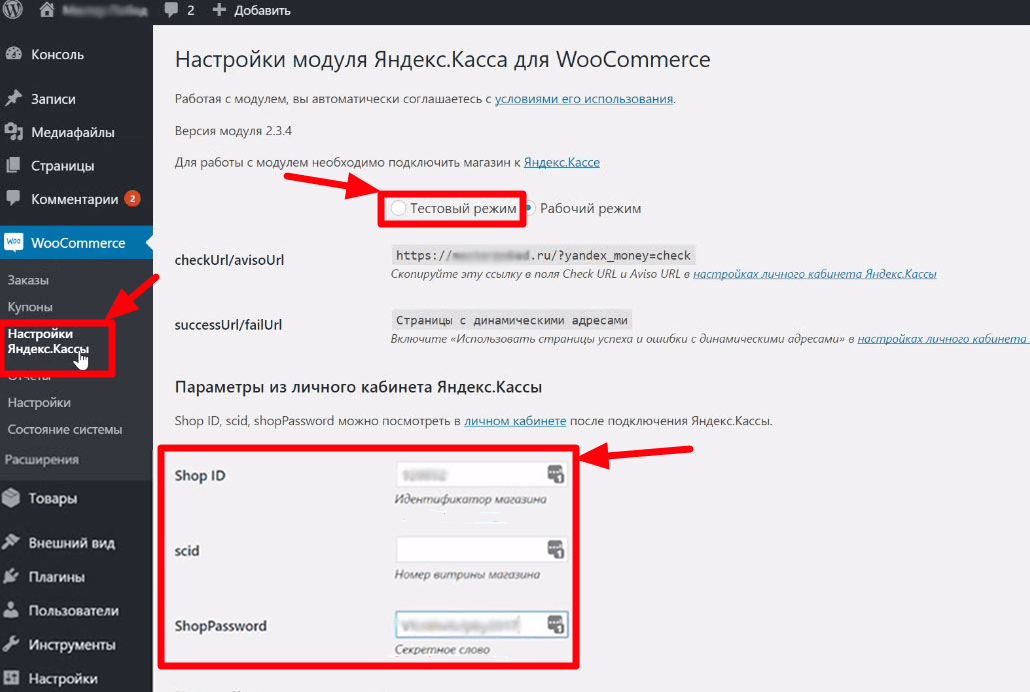The image size is (1030, 692).
Task: Open the WooCommerce Настройки submenu item
Action: tap(39, 402)
